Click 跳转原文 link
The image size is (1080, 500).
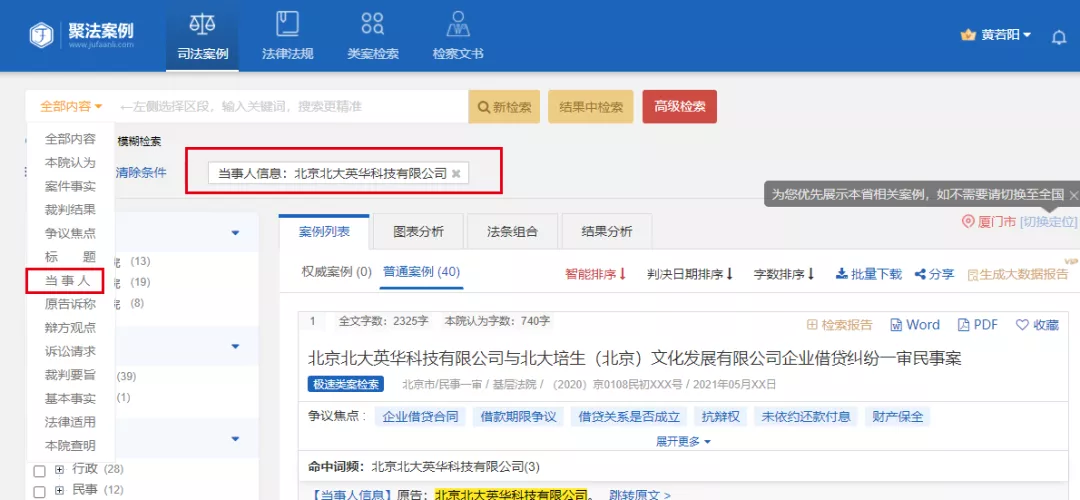pos(640,494)
